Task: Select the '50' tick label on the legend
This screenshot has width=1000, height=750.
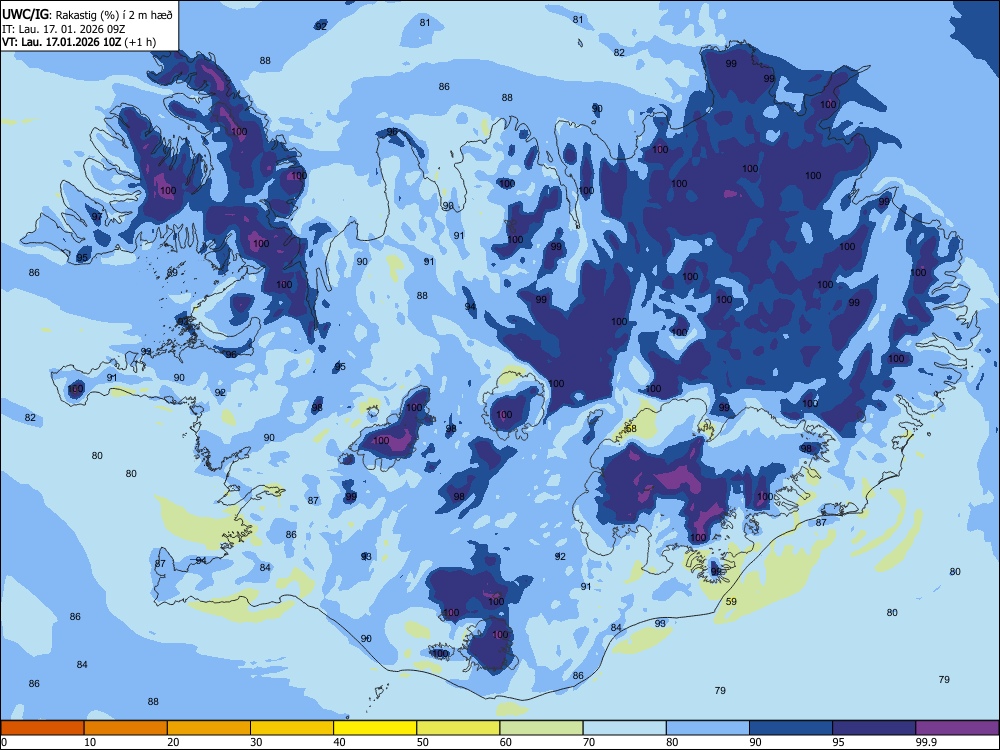Action: [423, 742]
